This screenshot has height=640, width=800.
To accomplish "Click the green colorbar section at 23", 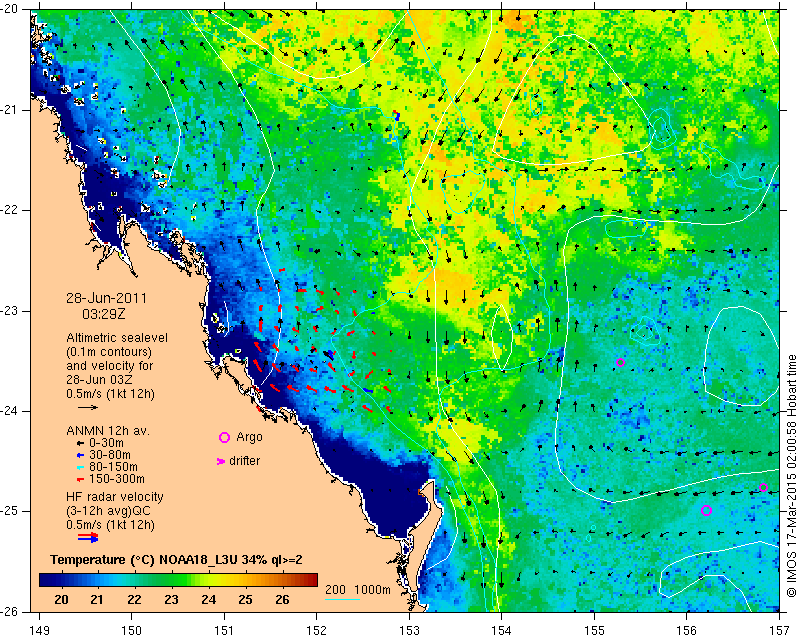I will (x=171, y=580).
